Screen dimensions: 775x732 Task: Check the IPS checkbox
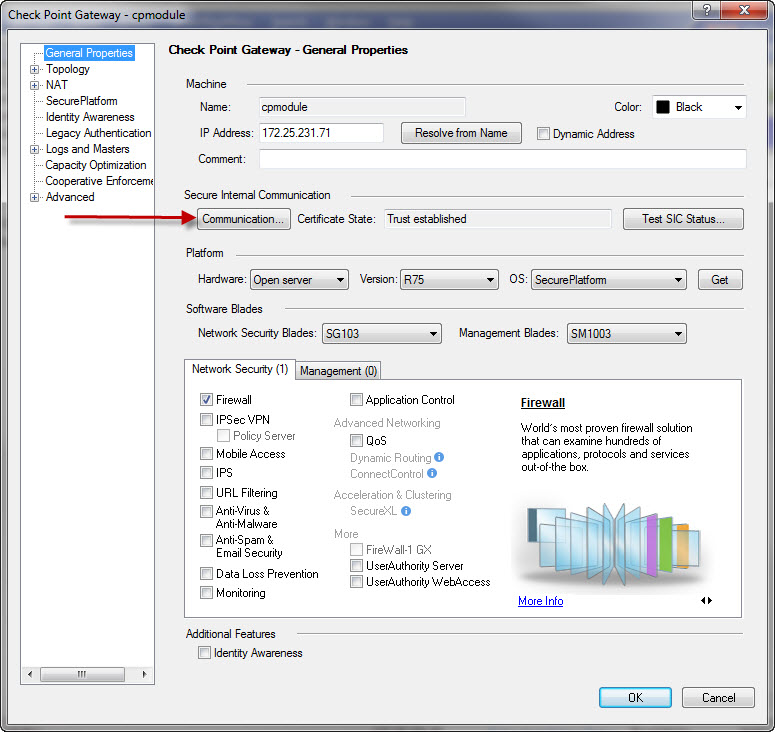click(x=207, y=473)
